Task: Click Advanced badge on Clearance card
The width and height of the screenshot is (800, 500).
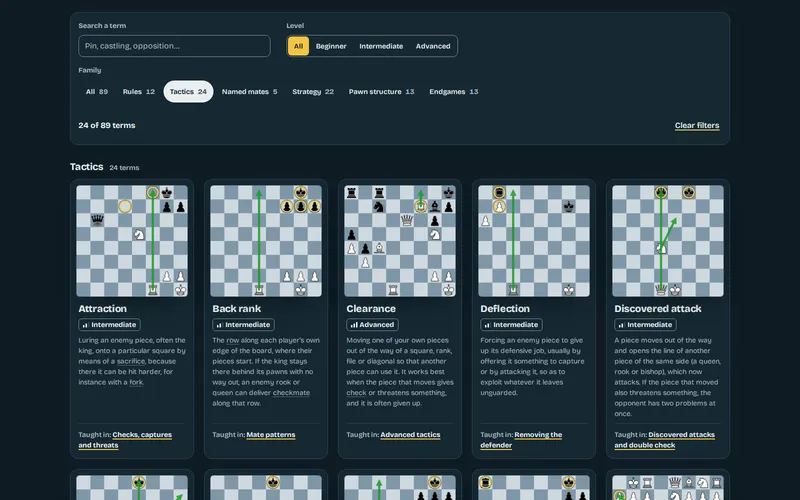Action: pos(372,324)
